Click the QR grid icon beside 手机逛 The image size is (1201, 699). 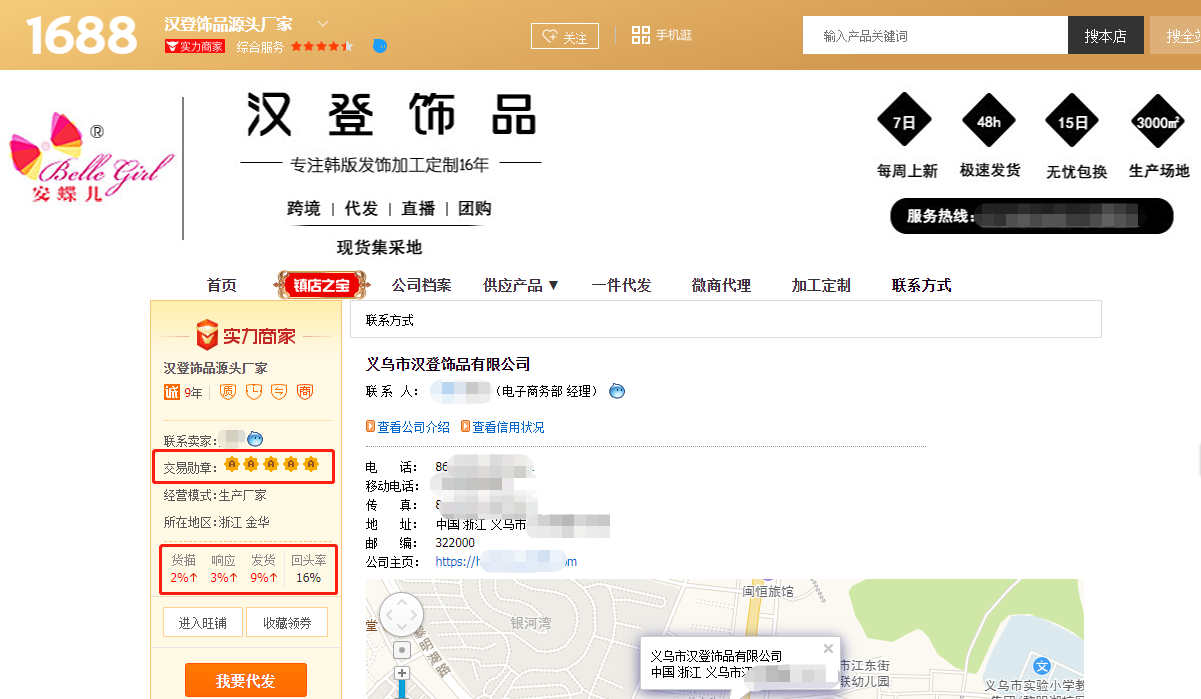tap(641, 35)
